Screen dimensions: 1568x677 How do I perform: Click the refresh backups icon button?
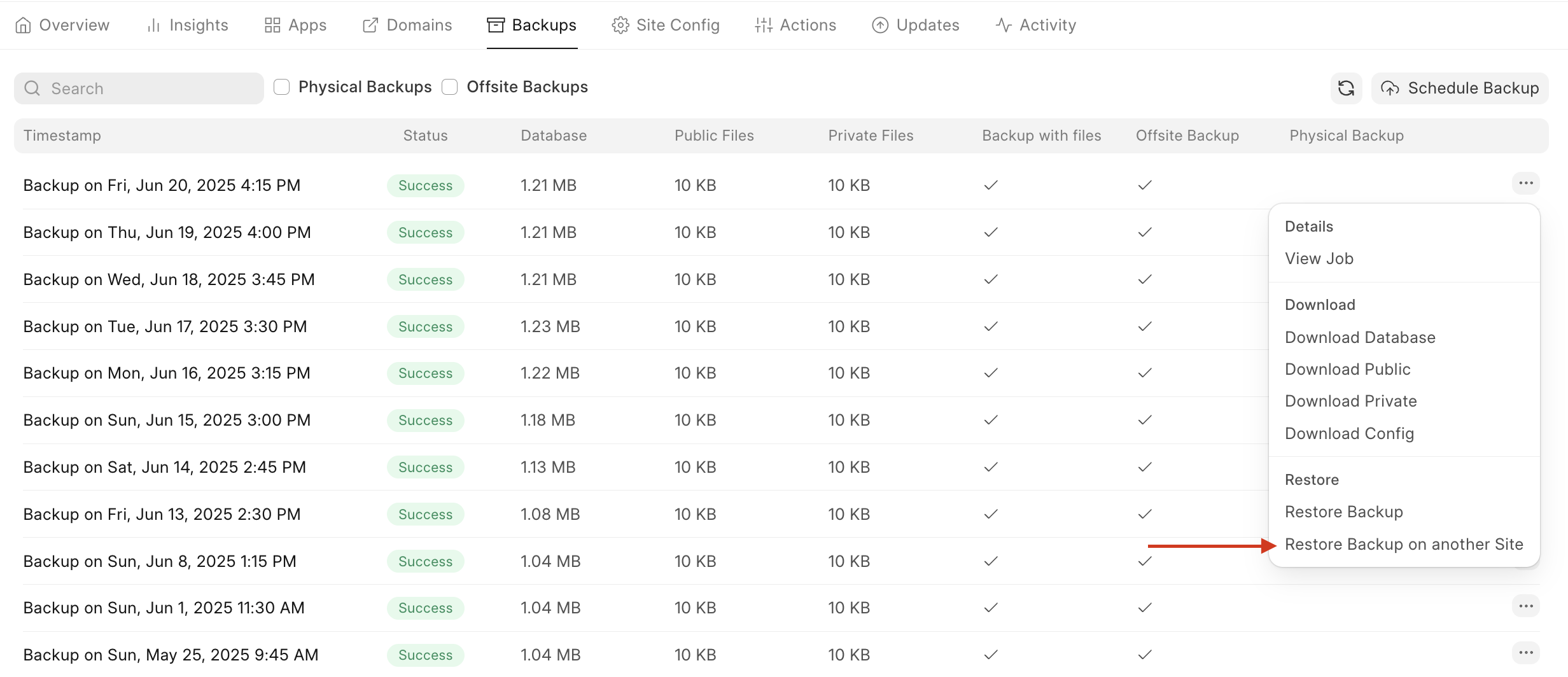tap(1346, 88)
